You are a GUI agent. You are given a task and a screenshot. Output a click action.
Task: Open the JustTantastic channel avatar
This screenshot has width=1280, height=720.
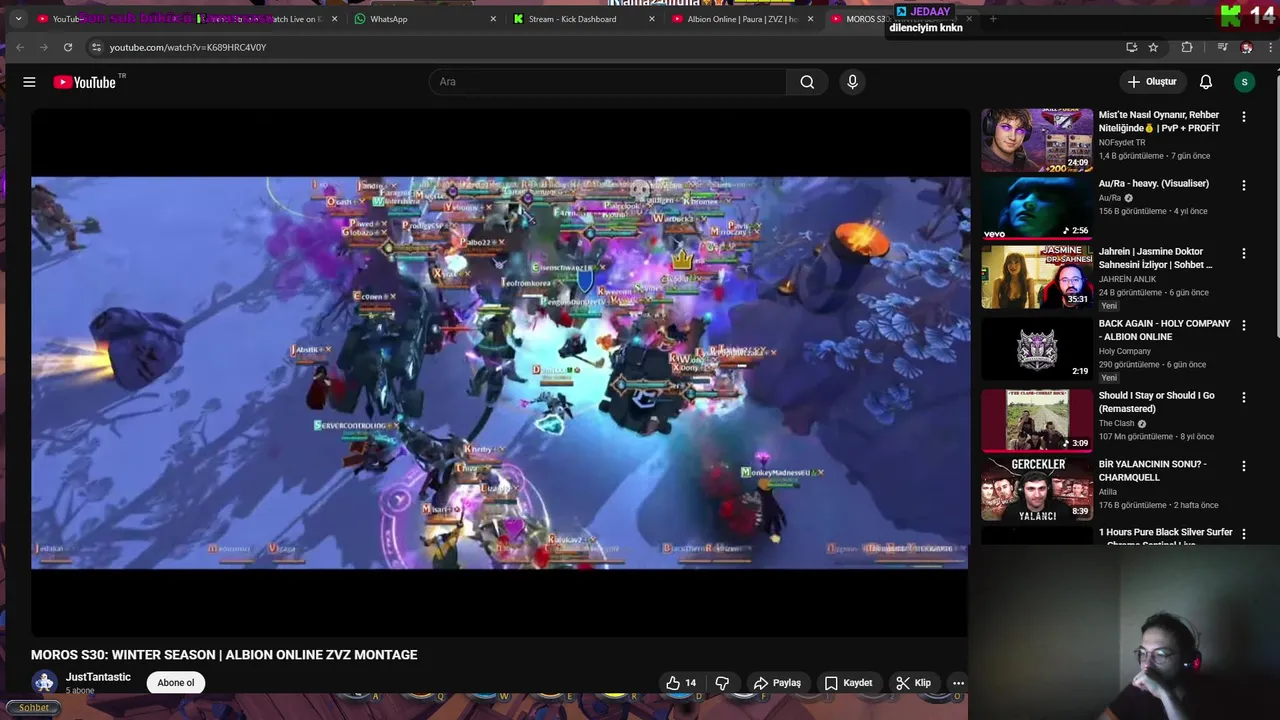44,683
